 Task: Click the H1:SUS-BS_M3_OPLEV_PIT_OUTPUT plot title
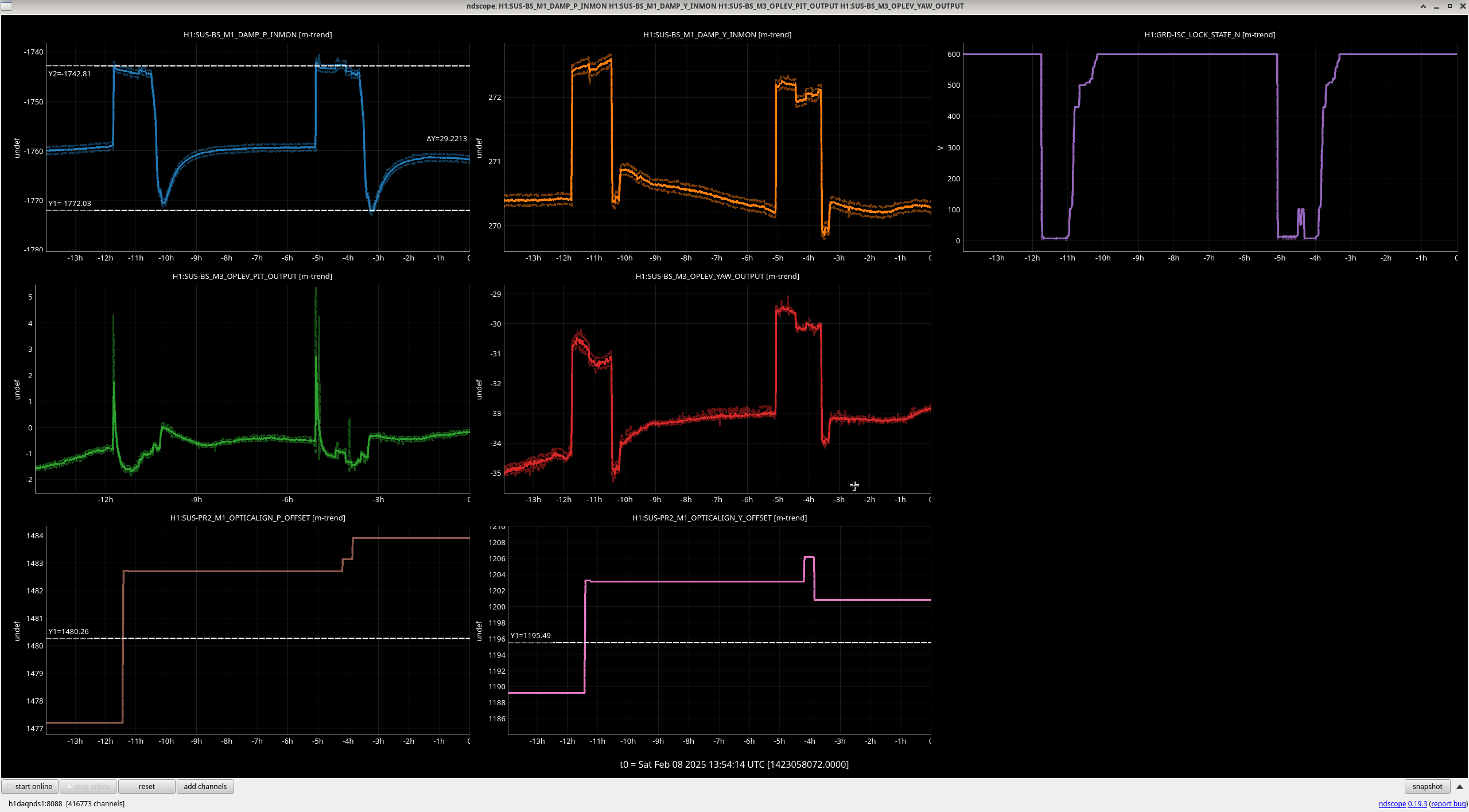(252, 276)
